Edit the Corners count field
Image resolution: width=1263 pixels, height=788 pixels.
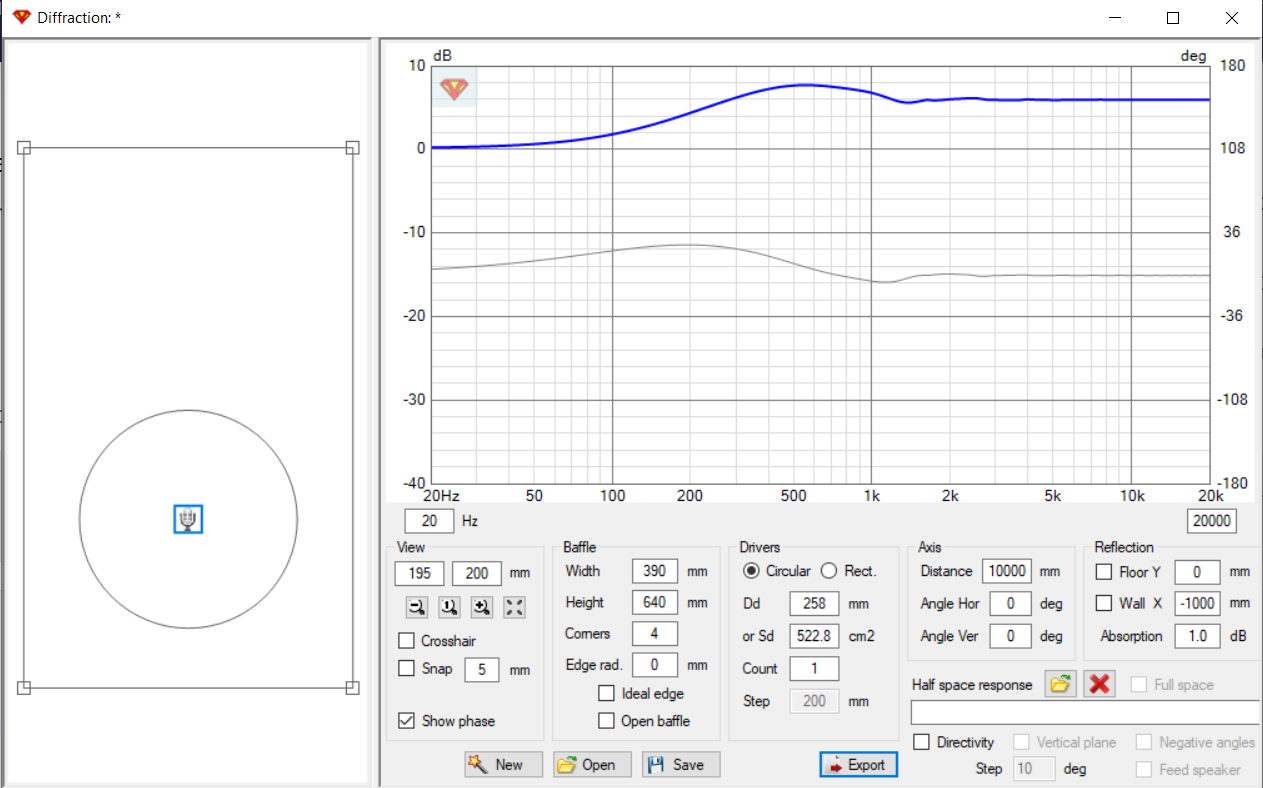pyautogui.click(x=655, y=634)
